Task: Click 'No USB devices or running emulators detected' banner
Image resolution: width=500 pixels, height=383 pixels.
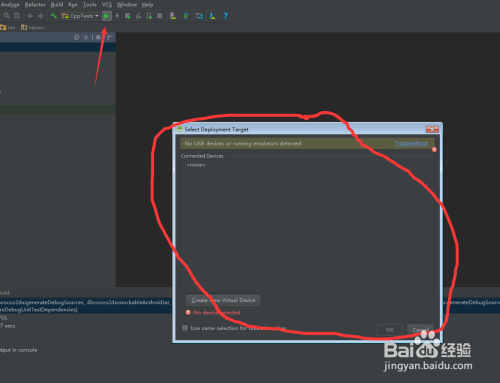Action: click(x=307, y=143)
